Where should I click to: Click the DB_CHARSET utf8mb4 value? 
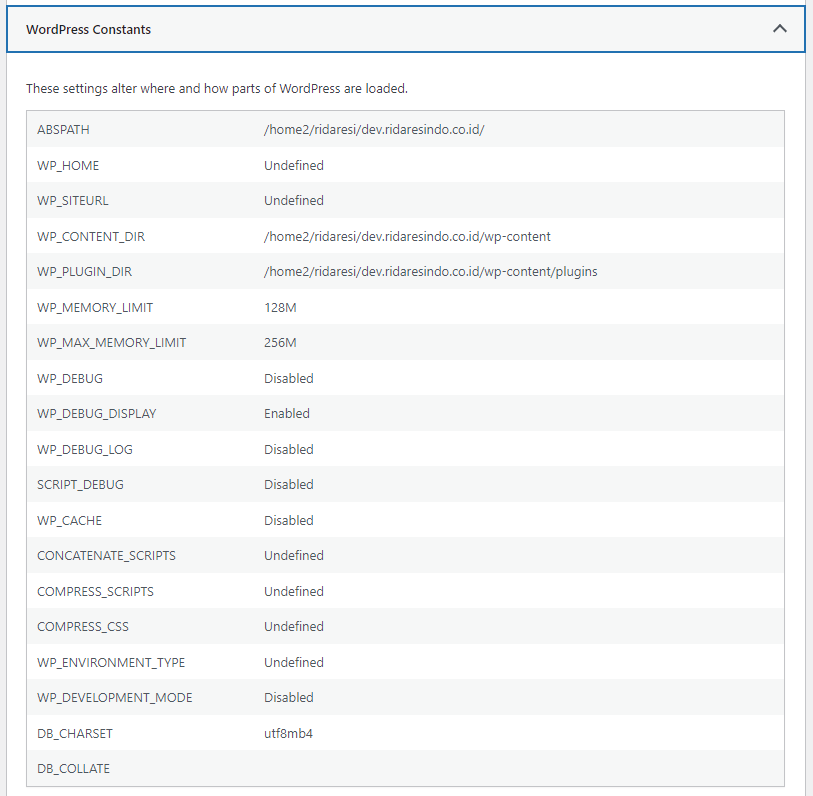click(x=288, y=734)
